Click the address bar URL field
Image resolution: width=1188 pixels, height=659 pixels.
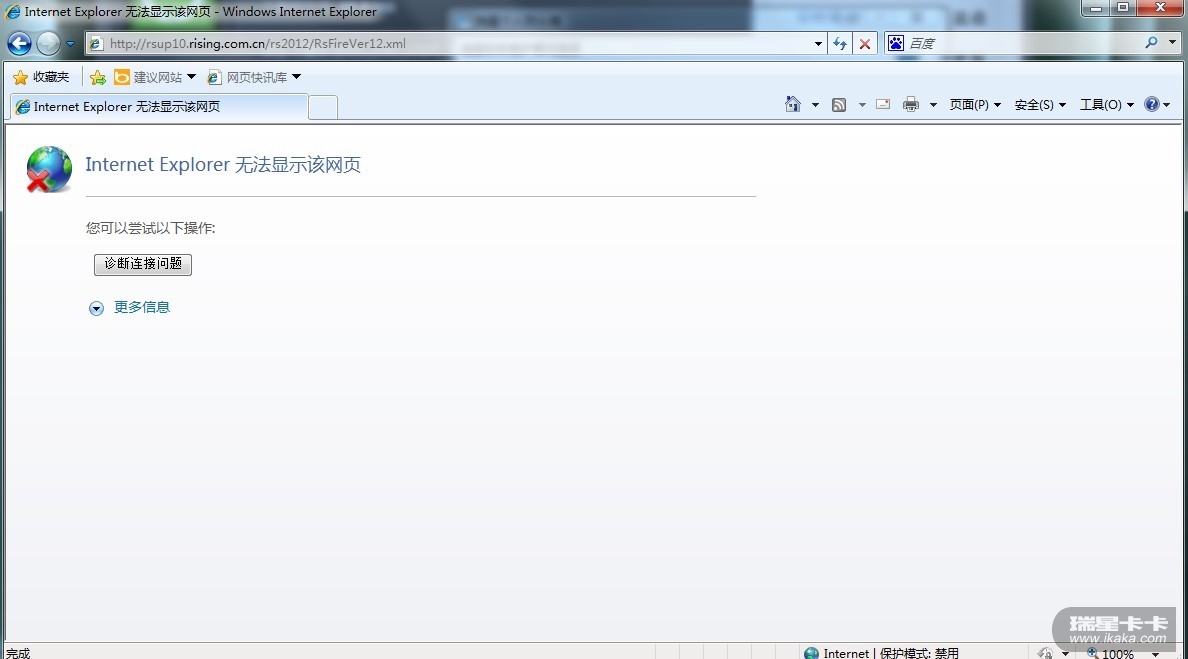point(455,44)
